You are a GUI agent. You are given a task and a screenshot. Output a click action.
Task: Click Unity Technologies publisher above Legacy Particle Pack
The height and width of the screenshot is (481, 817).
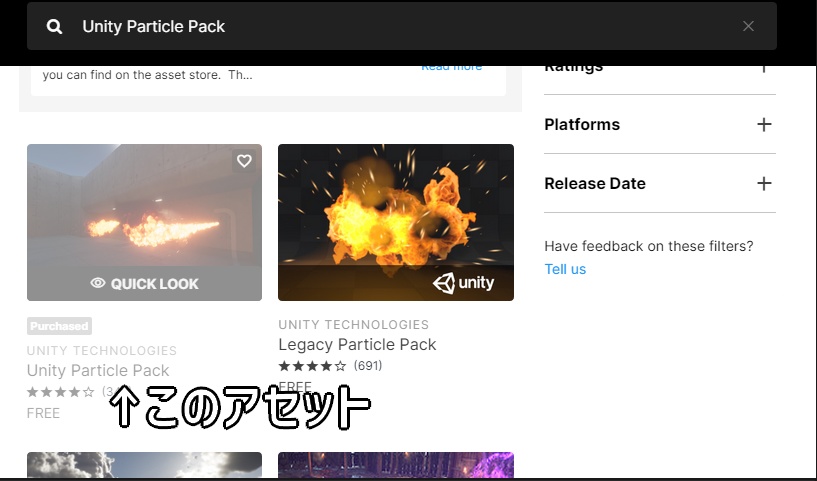point(354,325)
